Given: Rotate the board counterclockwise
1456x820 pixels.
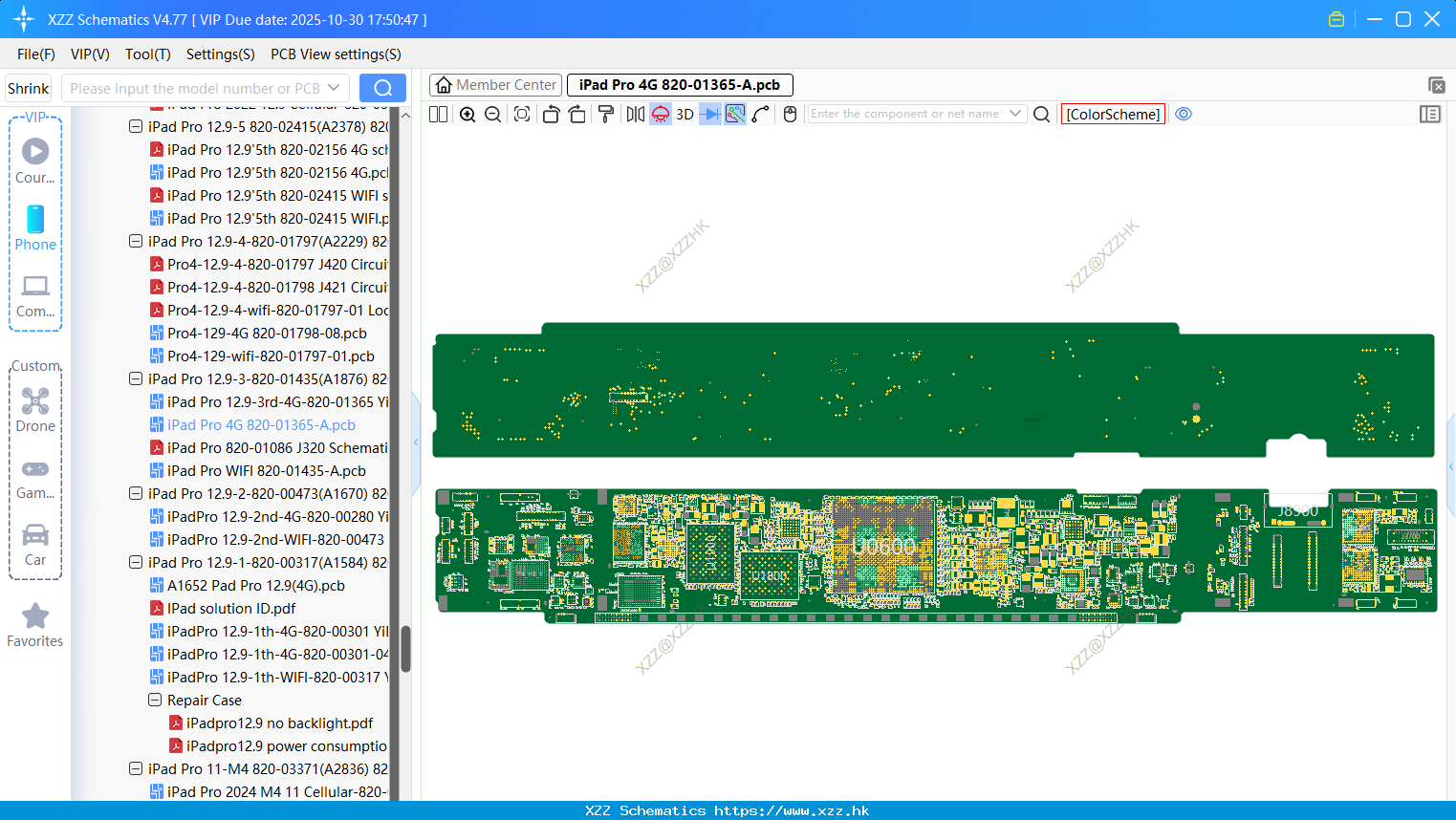Looking at the screenshot, I should click(x=551, y=114).
